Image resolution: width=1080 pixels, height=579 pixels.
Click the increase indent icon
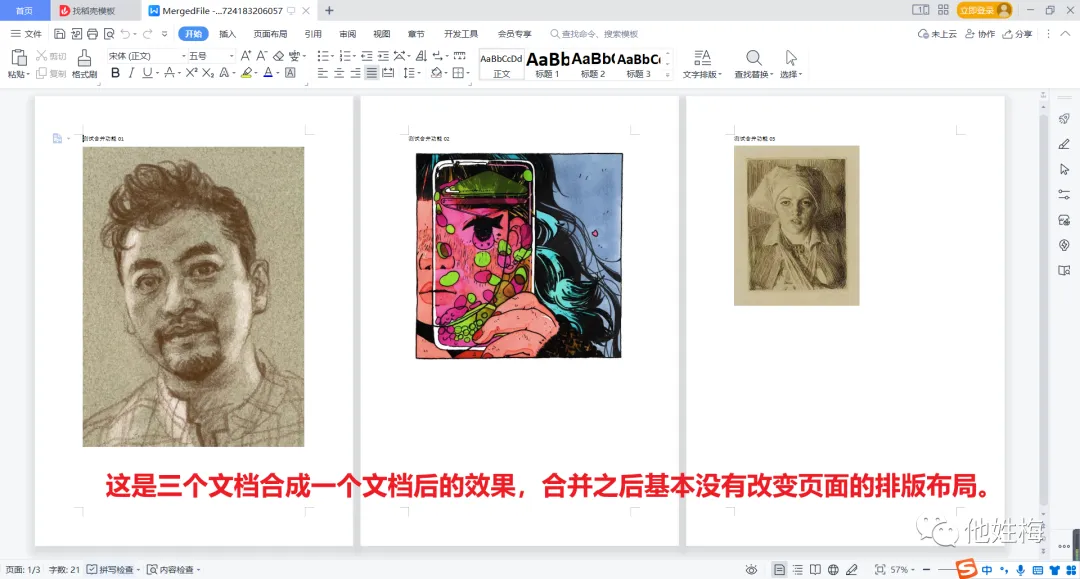(383, 56)
